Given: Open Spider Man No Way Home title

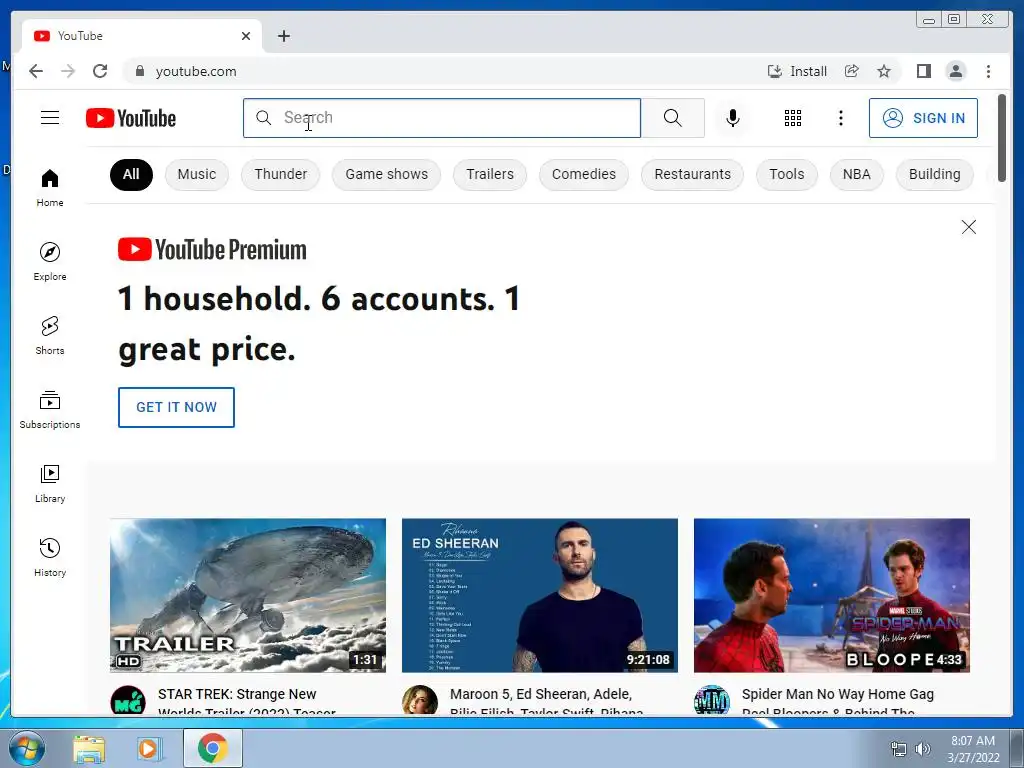Looking at the screenshot, I should pos(838,701).
